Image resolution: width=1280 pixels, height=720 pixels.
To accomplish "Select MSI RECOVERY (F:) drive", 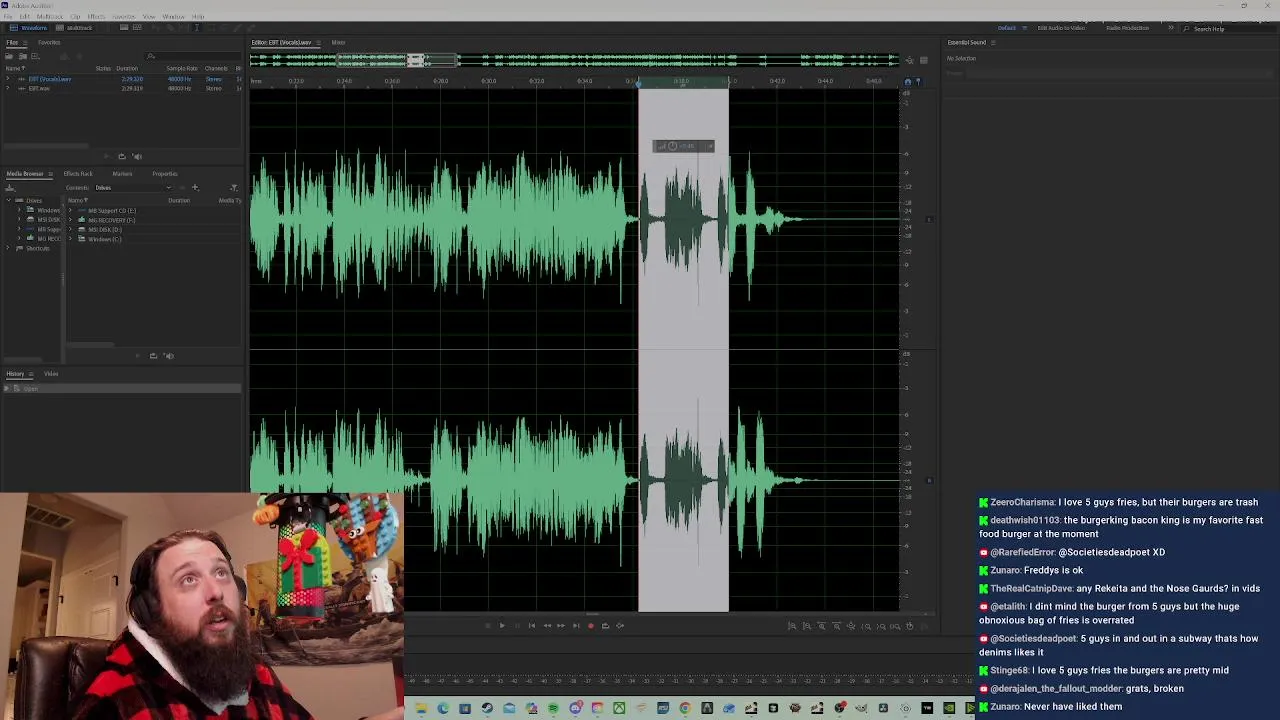I will (x=111, y=220).
